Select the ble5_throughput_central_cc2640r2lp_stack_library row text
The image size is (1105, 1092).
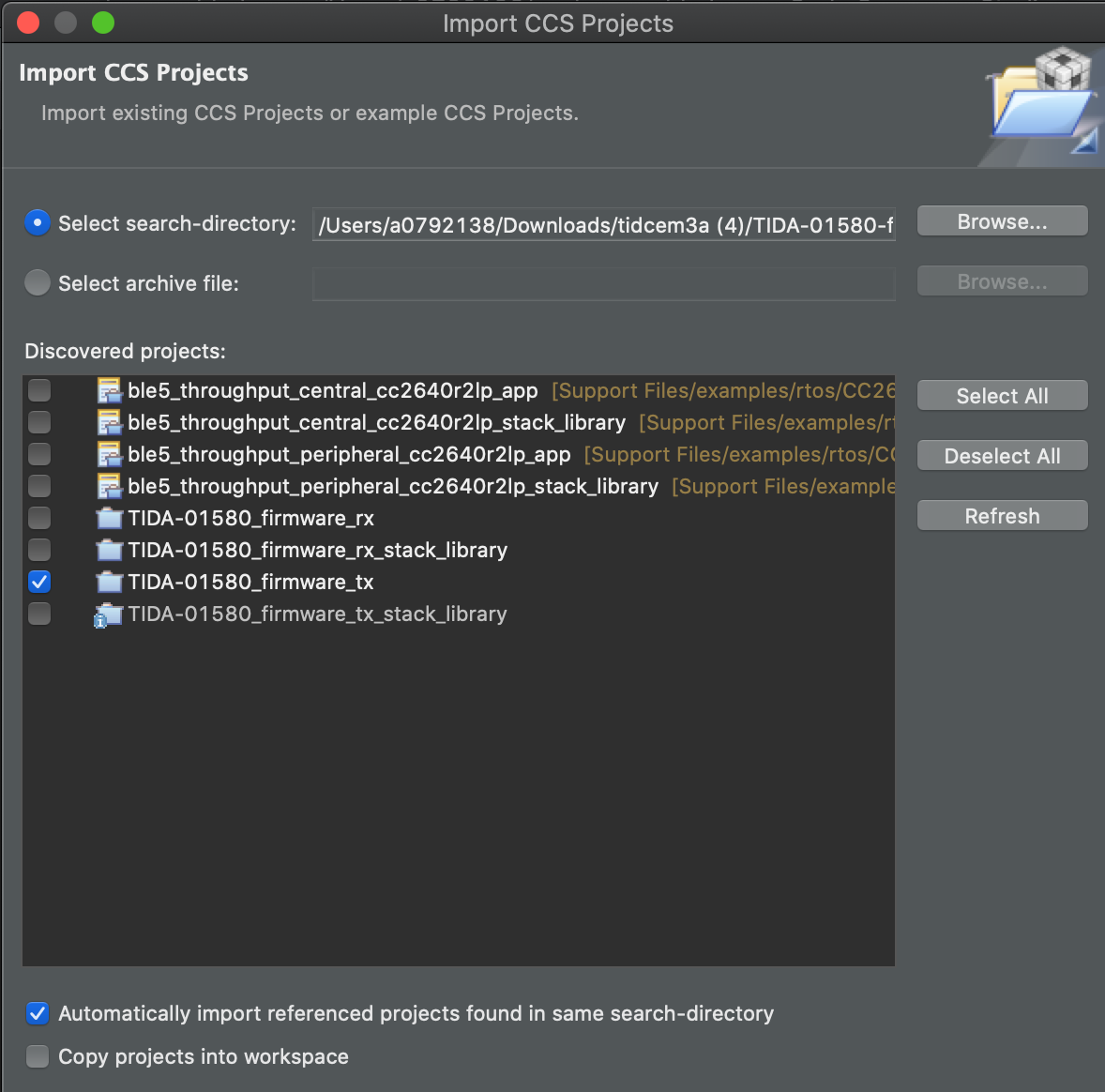(x=376, y=422)
